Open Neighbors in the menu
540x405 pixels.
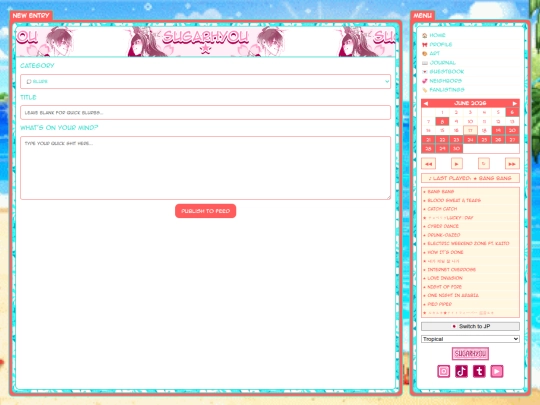pyautogui.click(x=445, y=81)
